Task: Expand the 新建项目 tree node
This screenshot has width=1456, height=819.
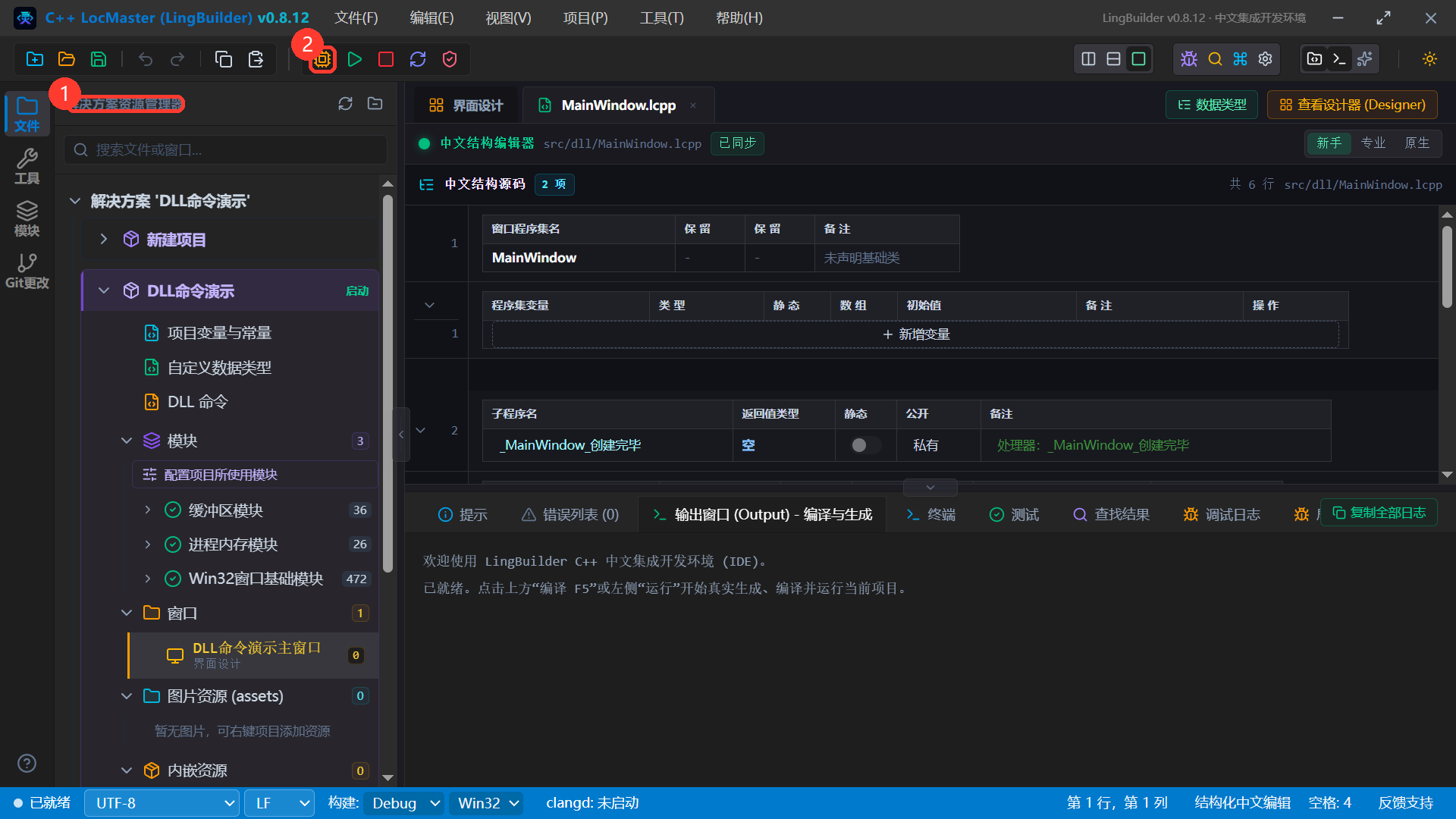Action: 104,240
